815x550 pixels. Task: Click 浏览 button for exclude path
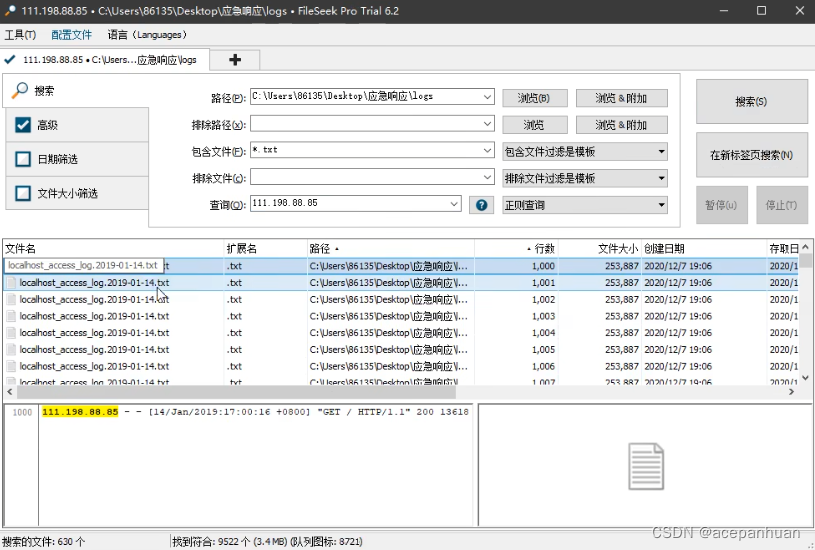point(534,125)
